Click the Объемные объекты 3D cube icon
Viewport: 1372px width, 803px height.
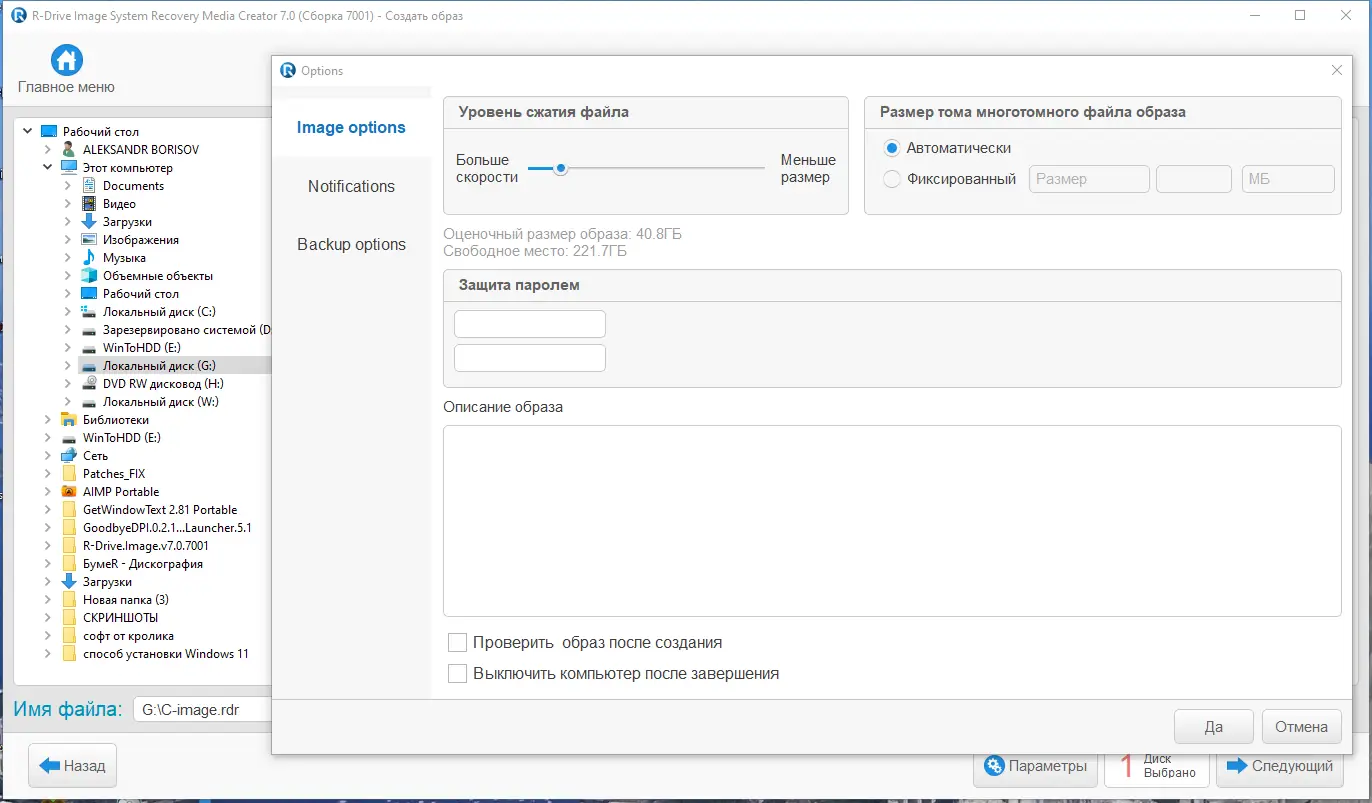(89, 276)
